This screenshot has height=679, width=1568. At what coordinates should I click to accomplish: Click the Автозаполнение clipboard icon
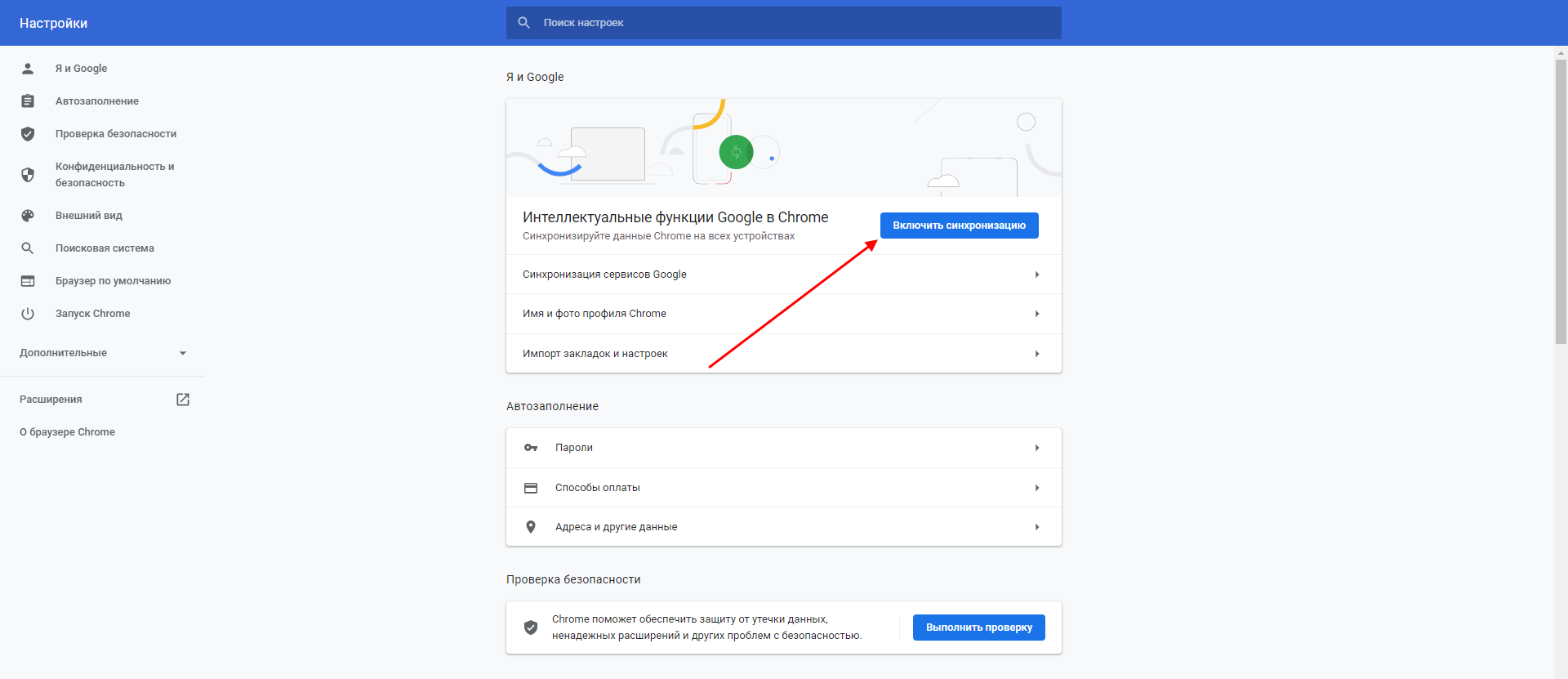pyautogui.click(x=28, y=101)
